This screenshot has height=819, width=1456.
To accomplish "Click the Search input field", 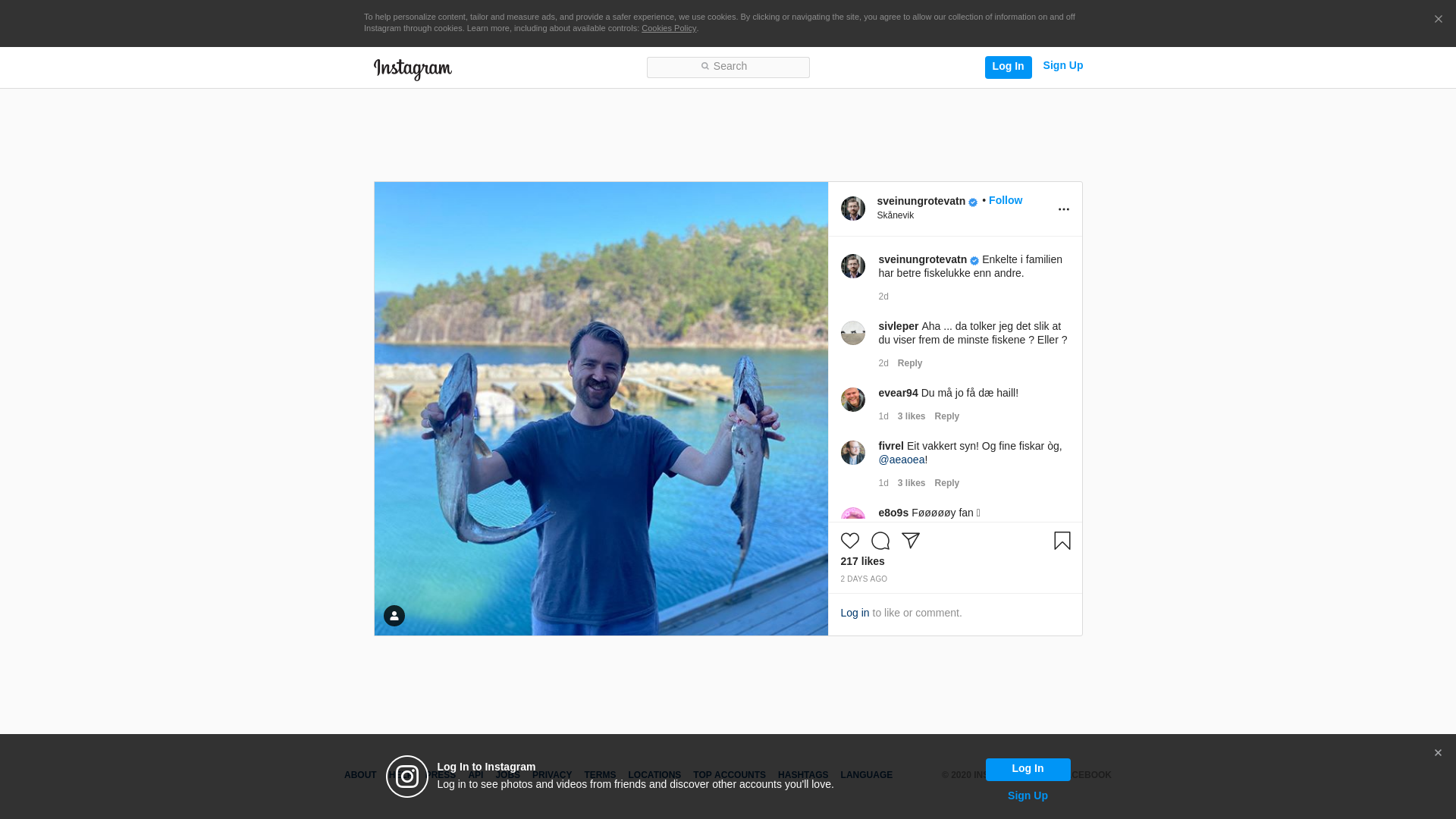I will coord(728,67).
